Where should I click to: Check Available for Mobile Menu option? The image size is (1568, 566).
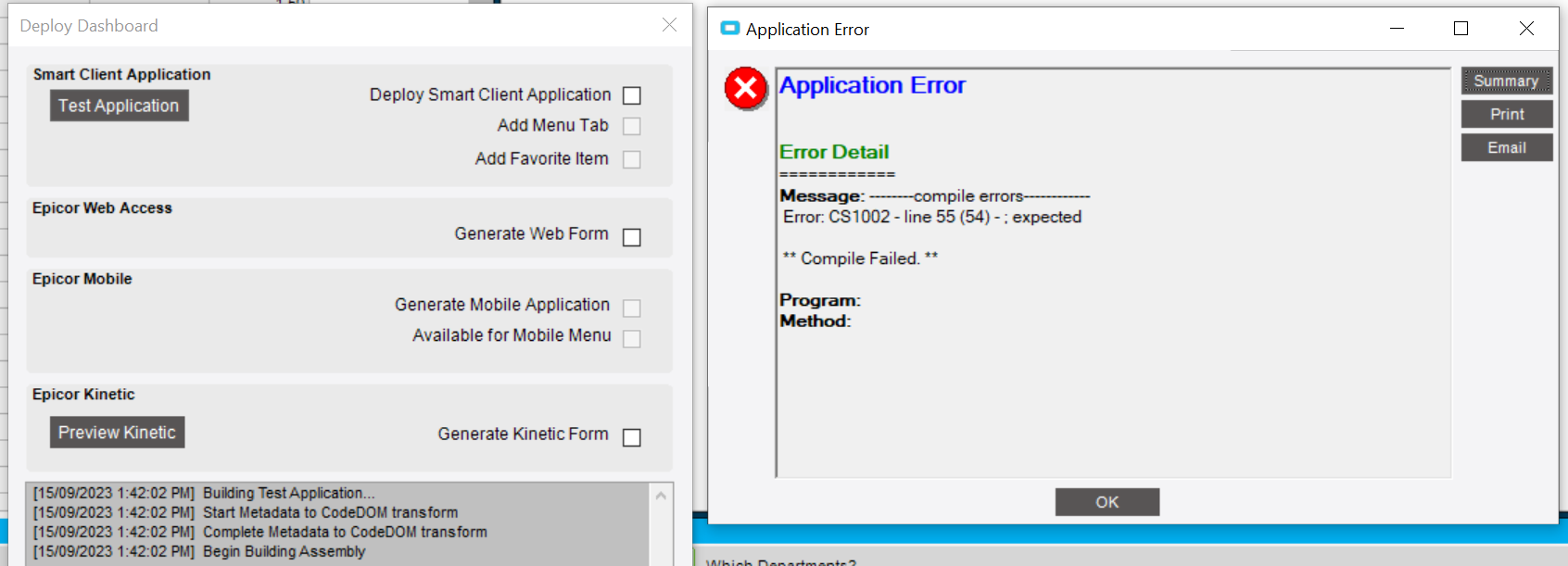[632, 339]
